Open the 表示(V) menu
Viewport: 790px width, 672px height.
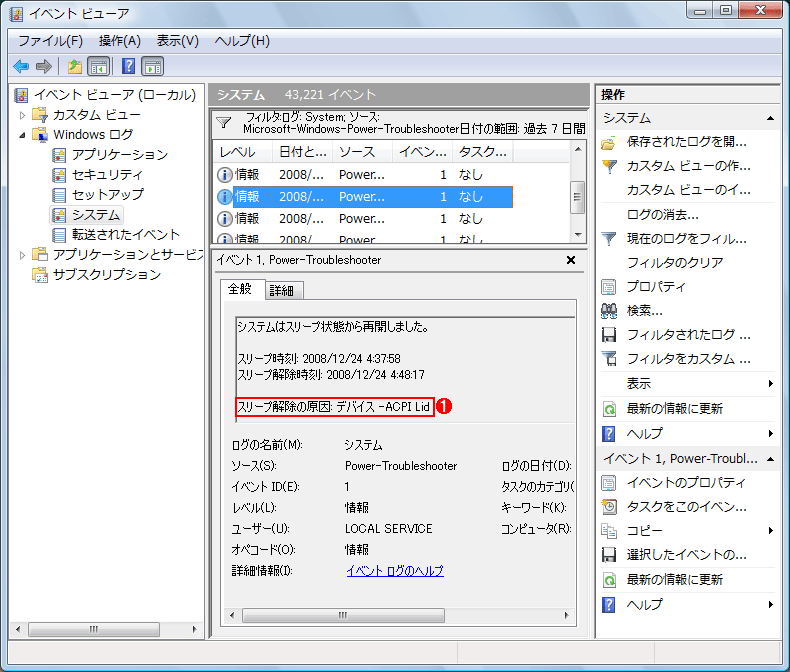click(177, 41)
